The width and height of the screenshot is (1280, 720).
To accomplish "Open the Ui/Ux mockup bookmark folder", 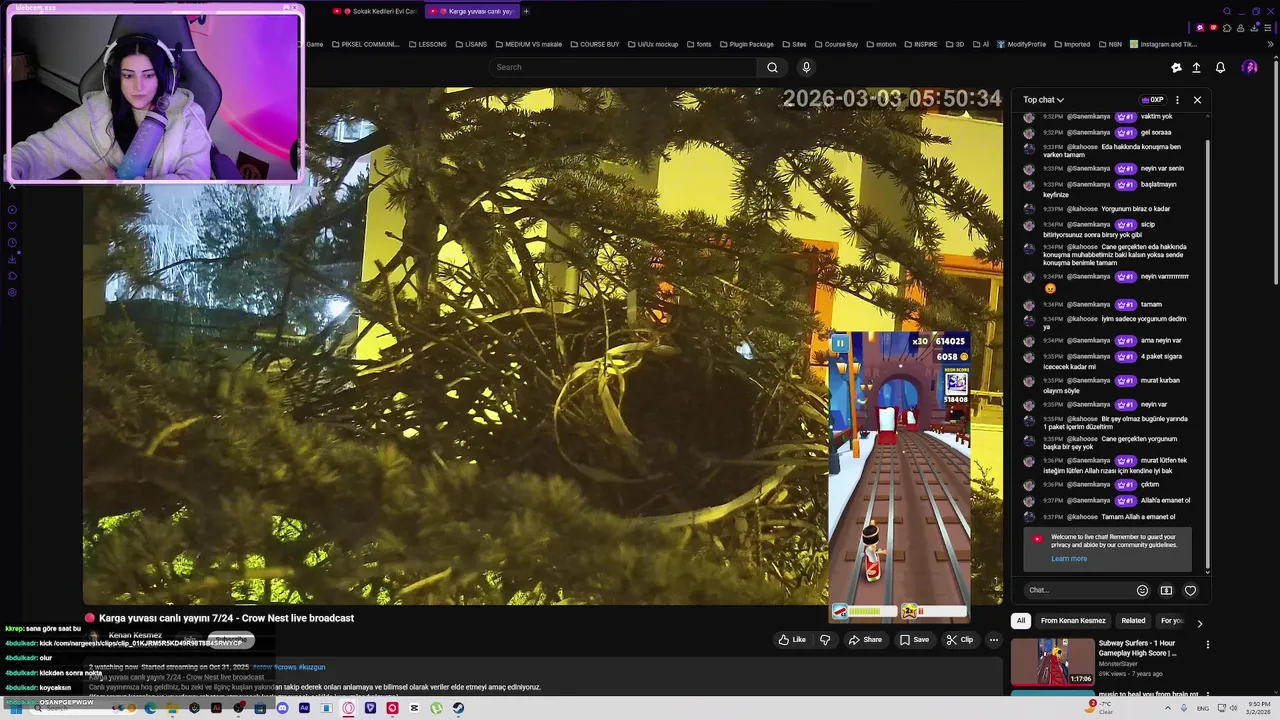I will [652, 44].
